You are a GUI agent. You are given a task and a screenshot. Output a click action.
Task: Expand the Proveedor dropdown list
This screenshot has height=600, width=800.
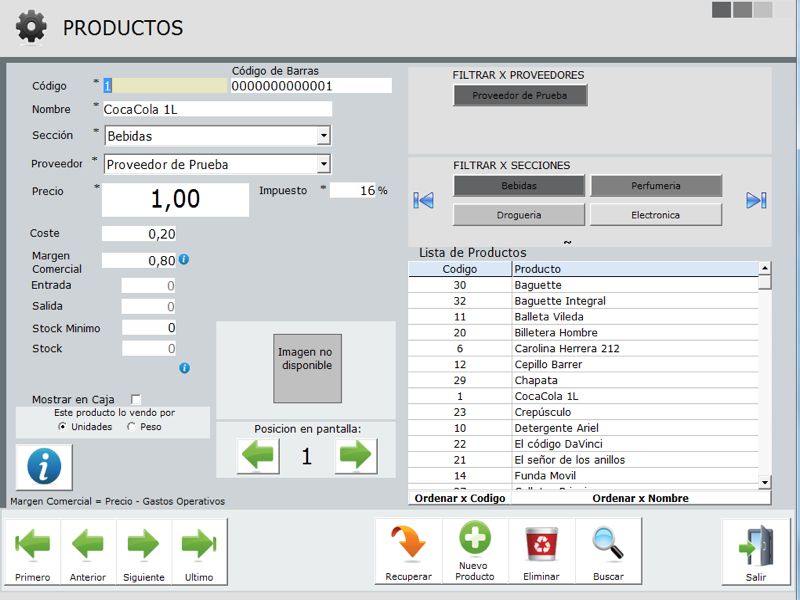[323, 164]
